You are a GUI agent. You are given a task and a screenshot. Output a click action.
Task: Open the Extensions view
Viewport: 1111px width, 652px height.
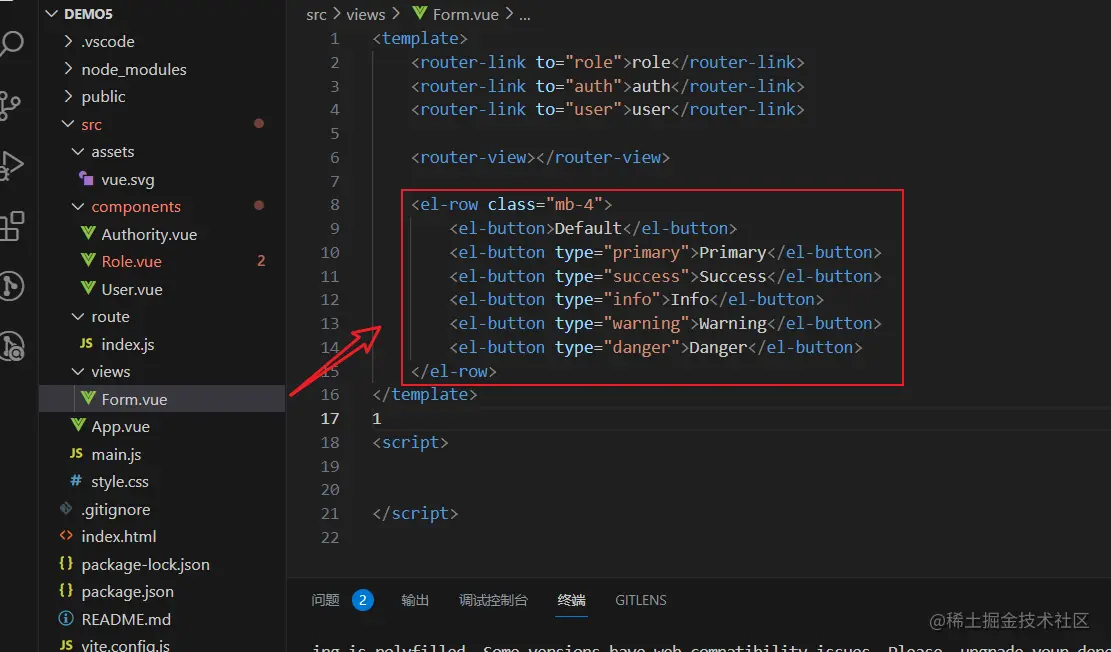(11, 226)
